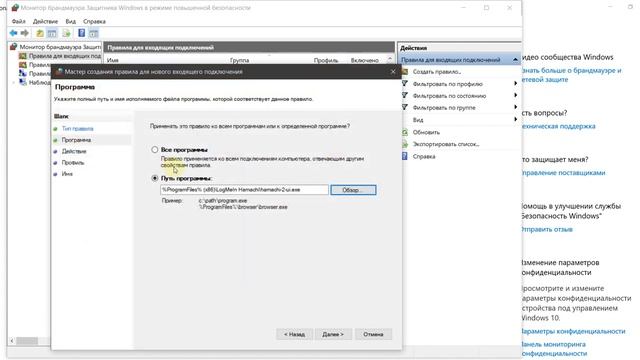Screen dimensions: 640x360
Task: Click the Назад back button
Action: 294,334
